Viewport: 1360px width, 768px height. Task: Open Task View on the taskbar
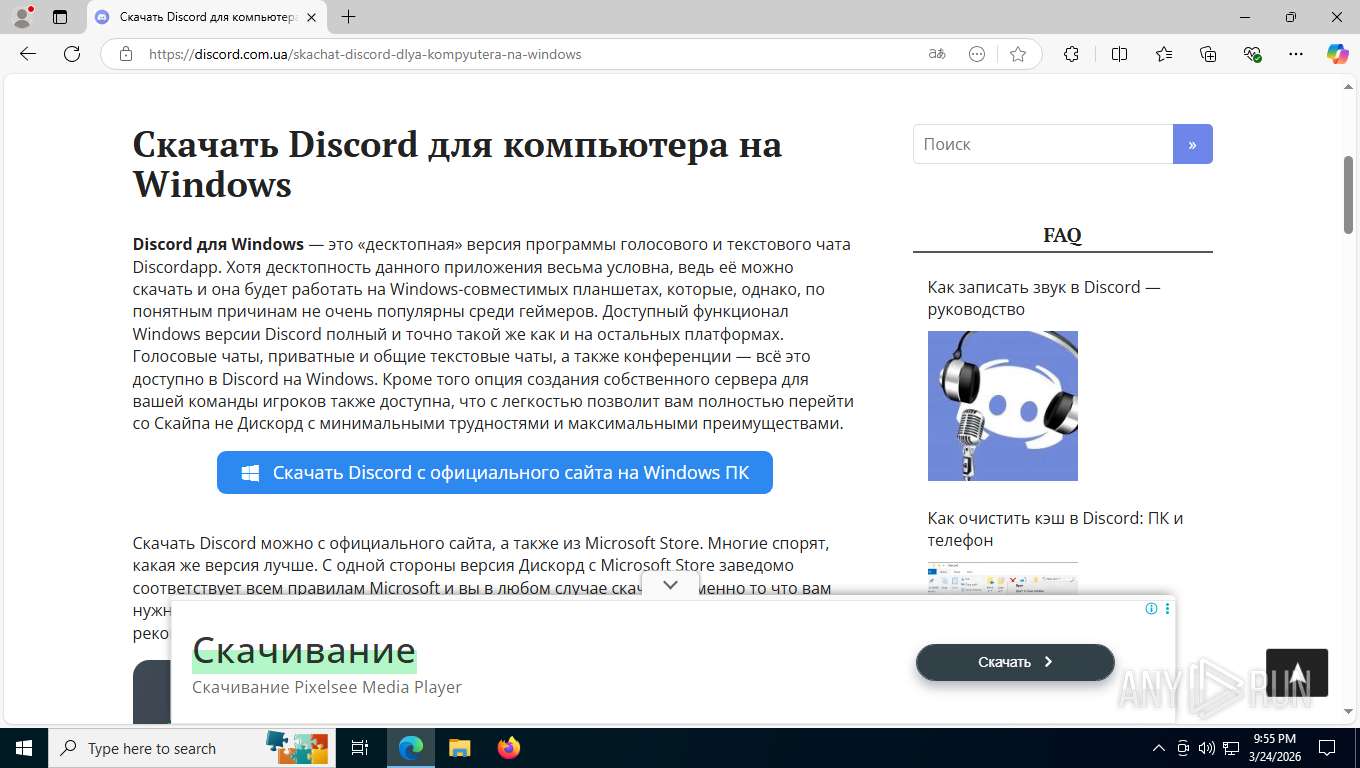click(x=360, y=748)
